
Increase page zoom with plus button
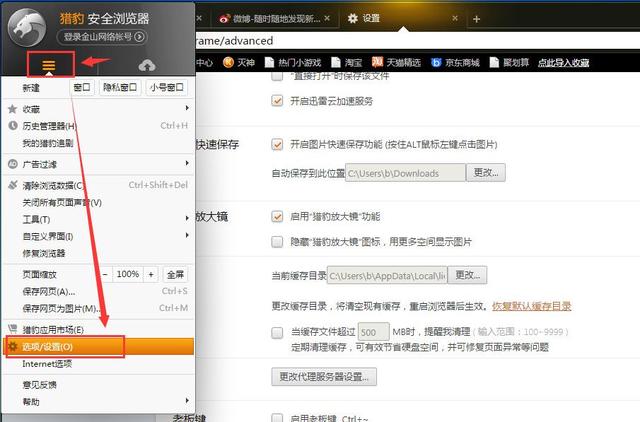click(151, 274)
